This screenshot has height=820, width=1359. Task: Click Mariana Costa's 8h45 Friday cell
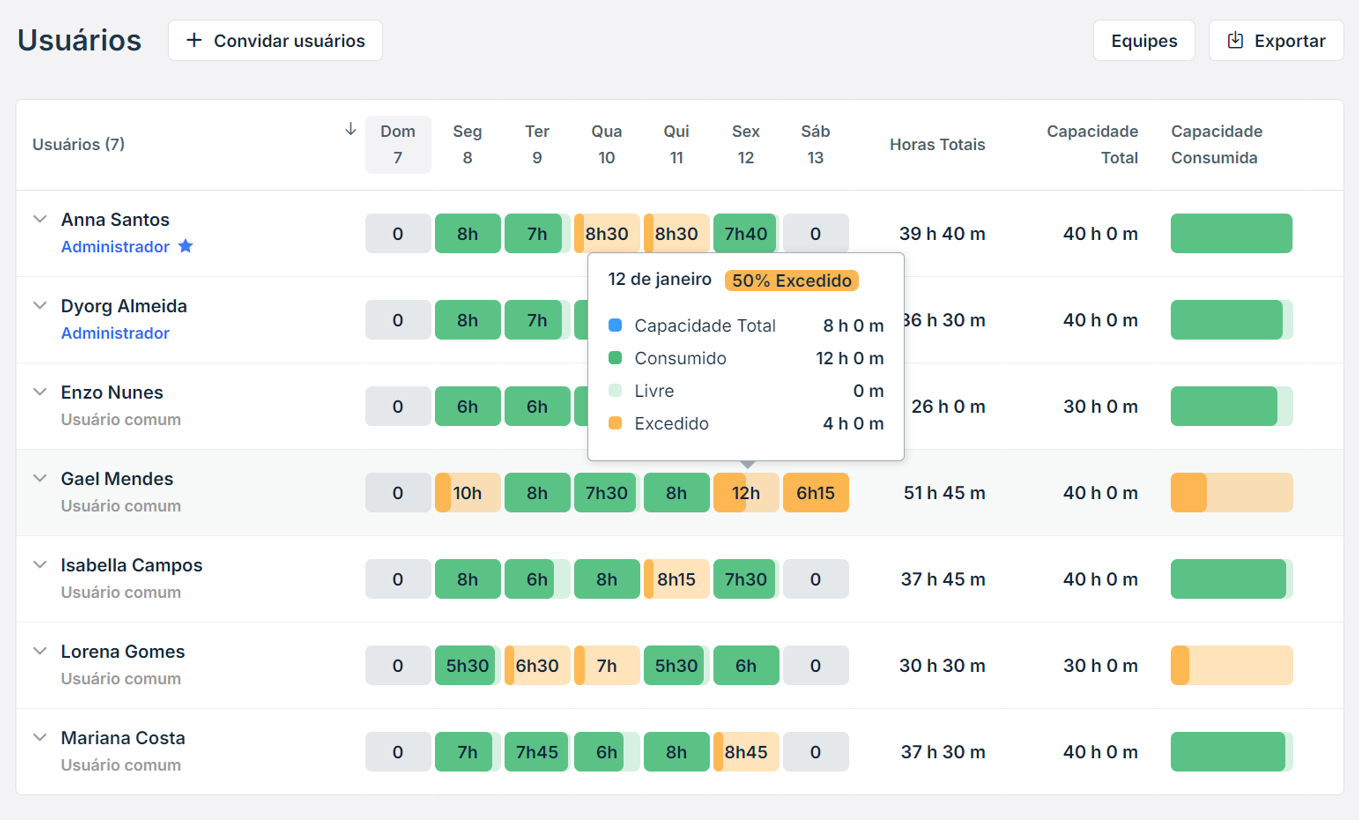pos(746,752)
